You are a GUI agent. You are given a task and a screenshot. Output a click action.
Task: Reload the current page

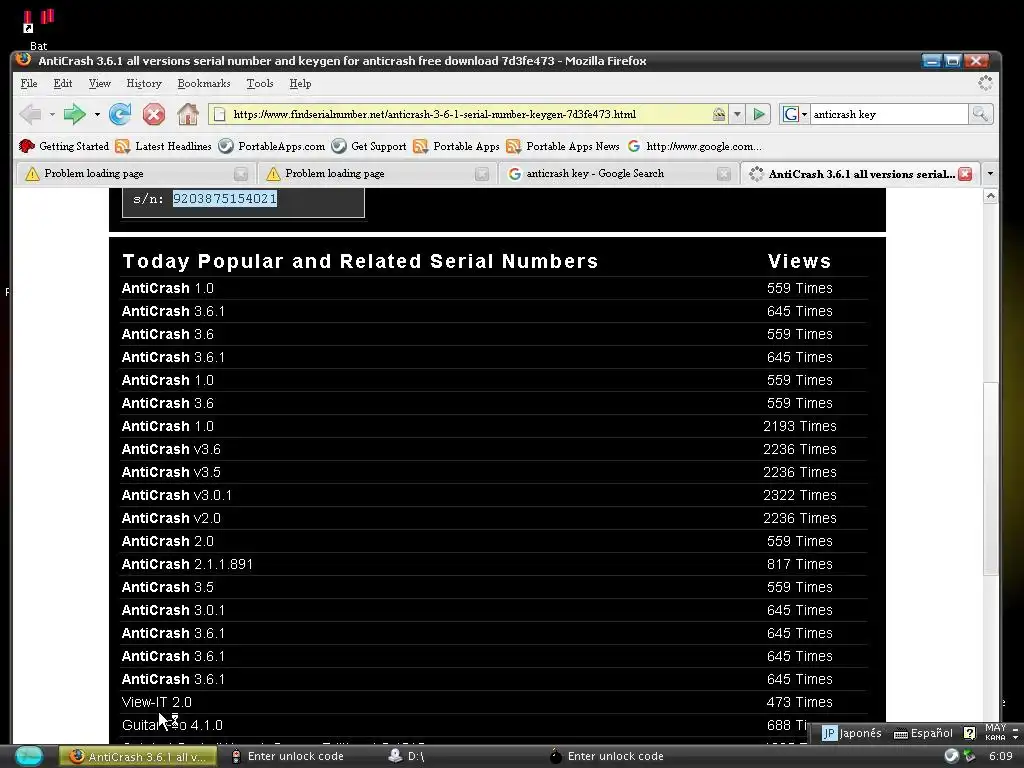point(120,114)
